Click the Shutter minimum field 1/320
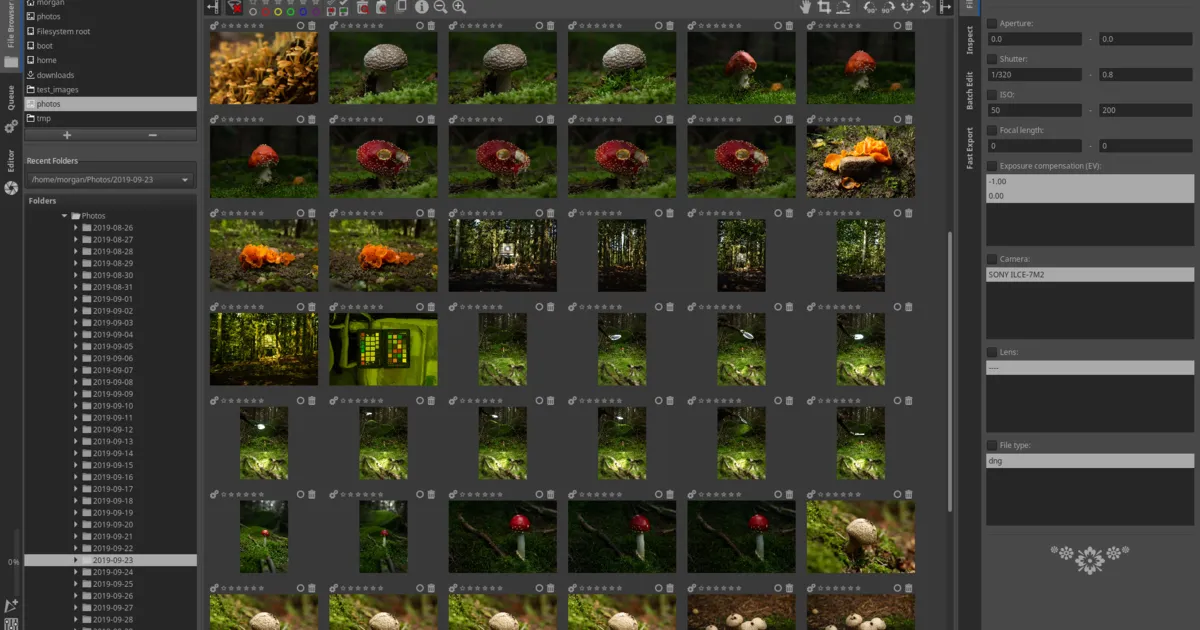The width and height of the screenshot is (1200, 630). (1034, 74)
